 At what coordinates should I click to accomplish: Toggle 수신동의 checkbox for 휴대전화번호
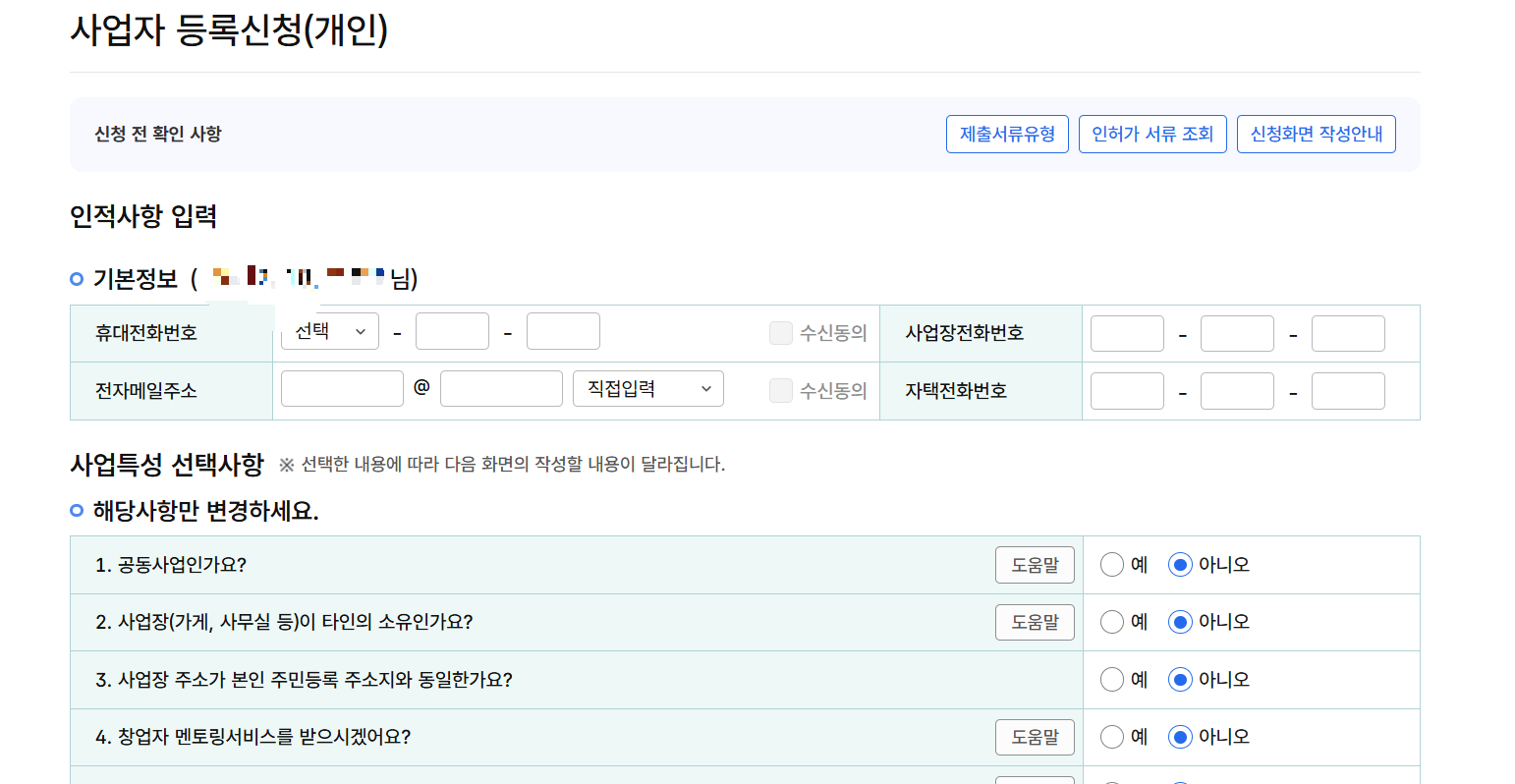click(x=781, y=333)
